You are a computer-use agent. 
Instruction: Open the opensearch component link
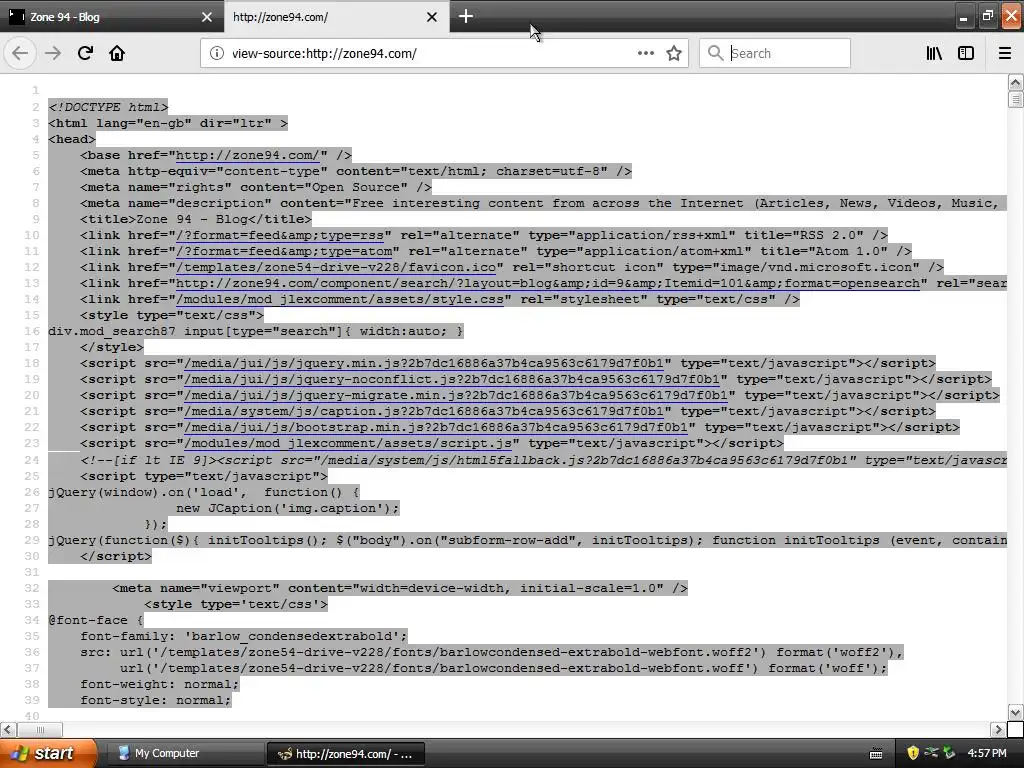547,283
